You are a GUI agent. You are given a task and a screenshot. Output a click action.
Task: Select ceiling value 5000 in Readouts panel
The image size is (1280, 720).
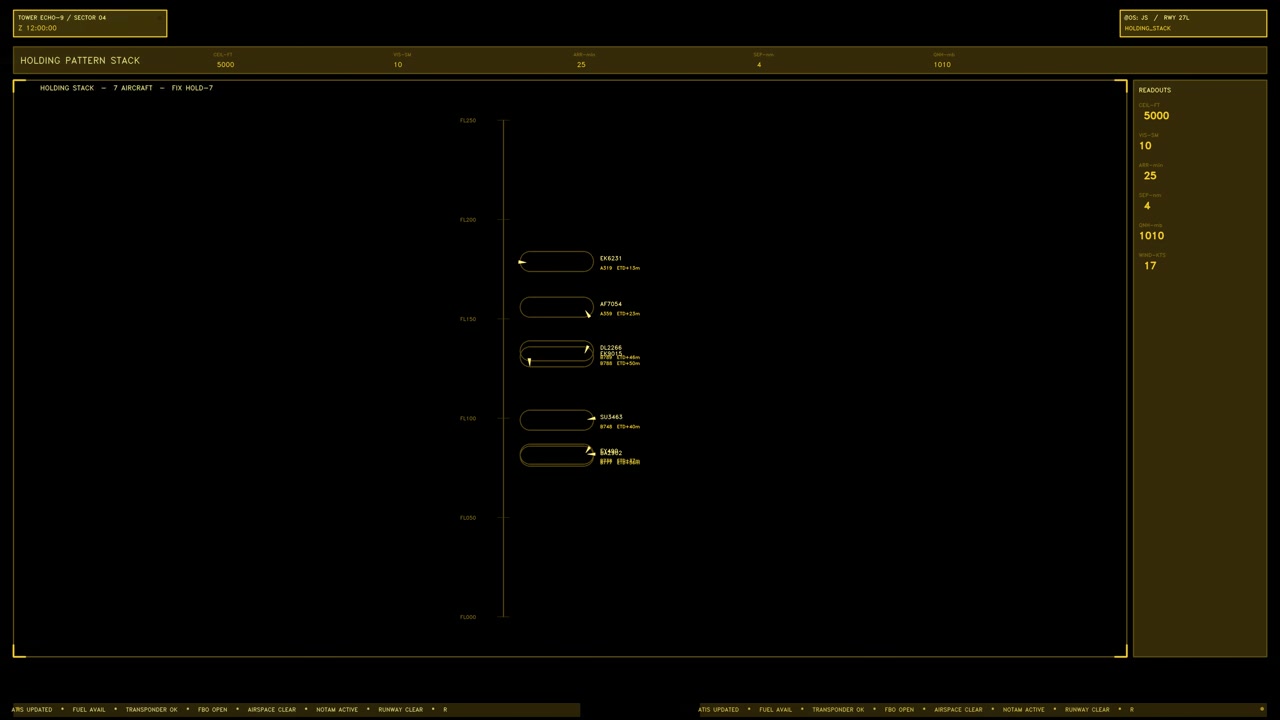1156,116
